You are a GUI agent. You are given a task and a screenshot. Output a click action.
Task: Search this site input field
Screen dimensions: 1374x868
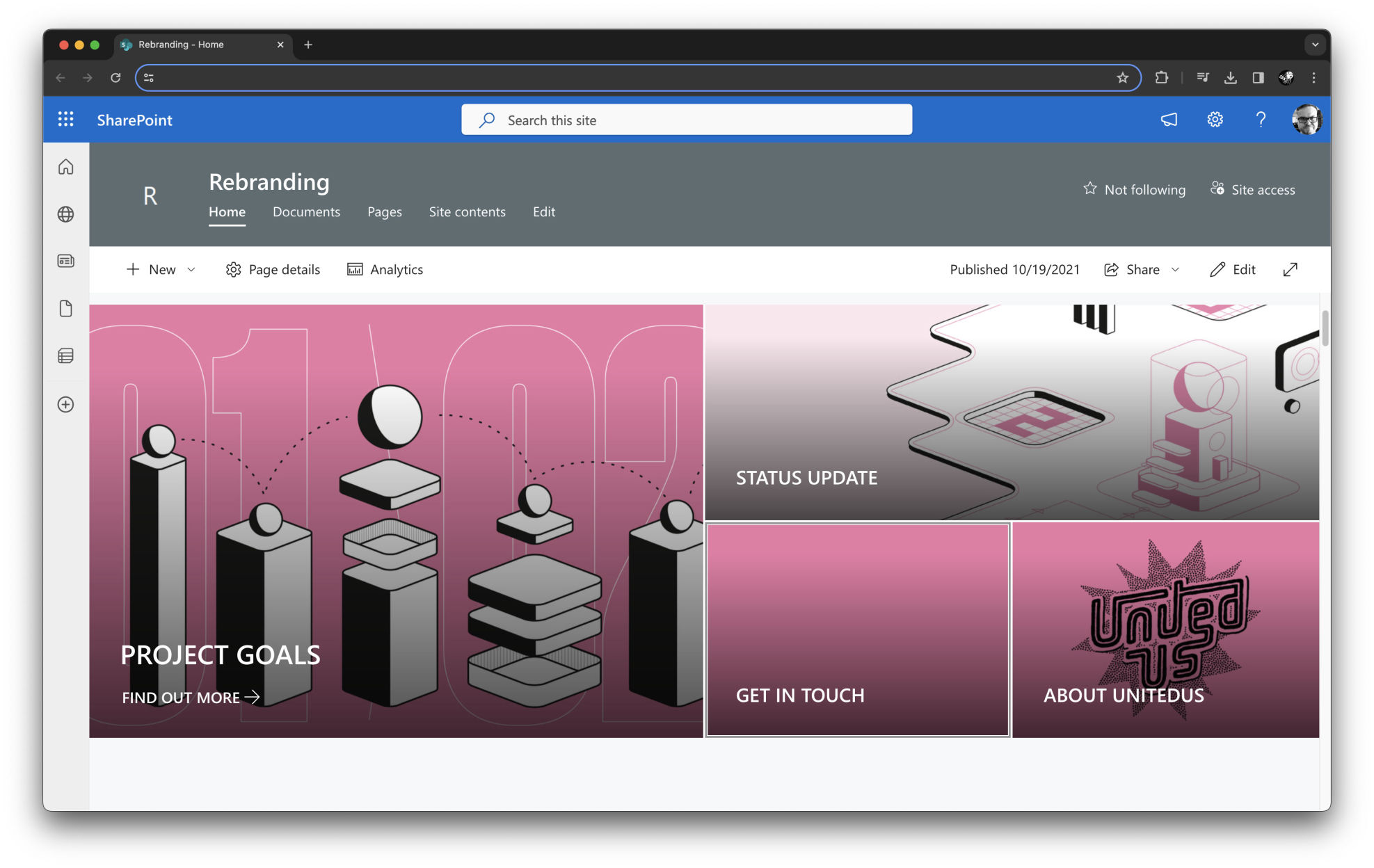[687, 120]
